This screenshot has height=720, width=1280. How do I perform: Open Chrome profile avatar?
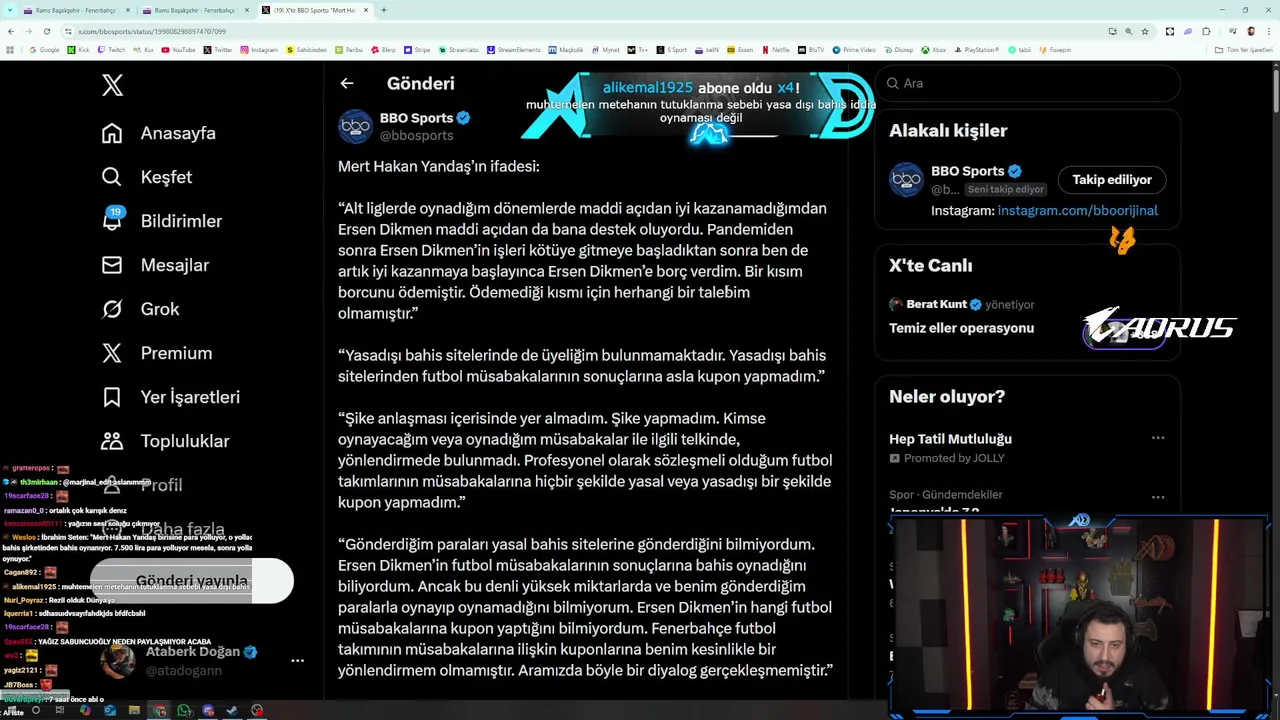[1251, 32]
